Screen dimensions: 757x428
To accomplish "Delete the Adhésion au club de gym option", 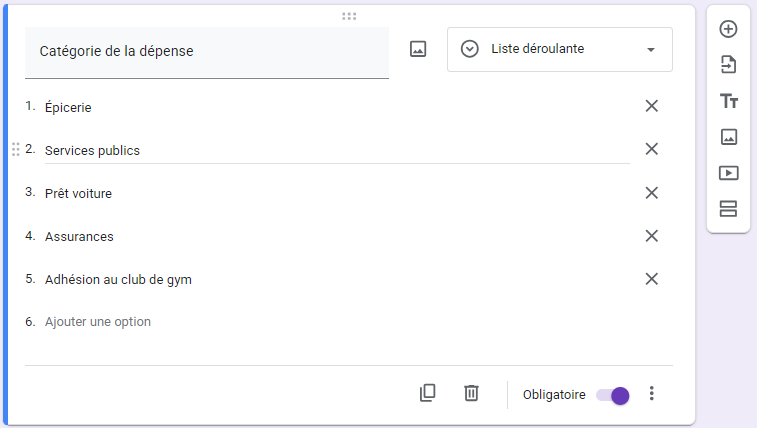I will pos(651,279).
